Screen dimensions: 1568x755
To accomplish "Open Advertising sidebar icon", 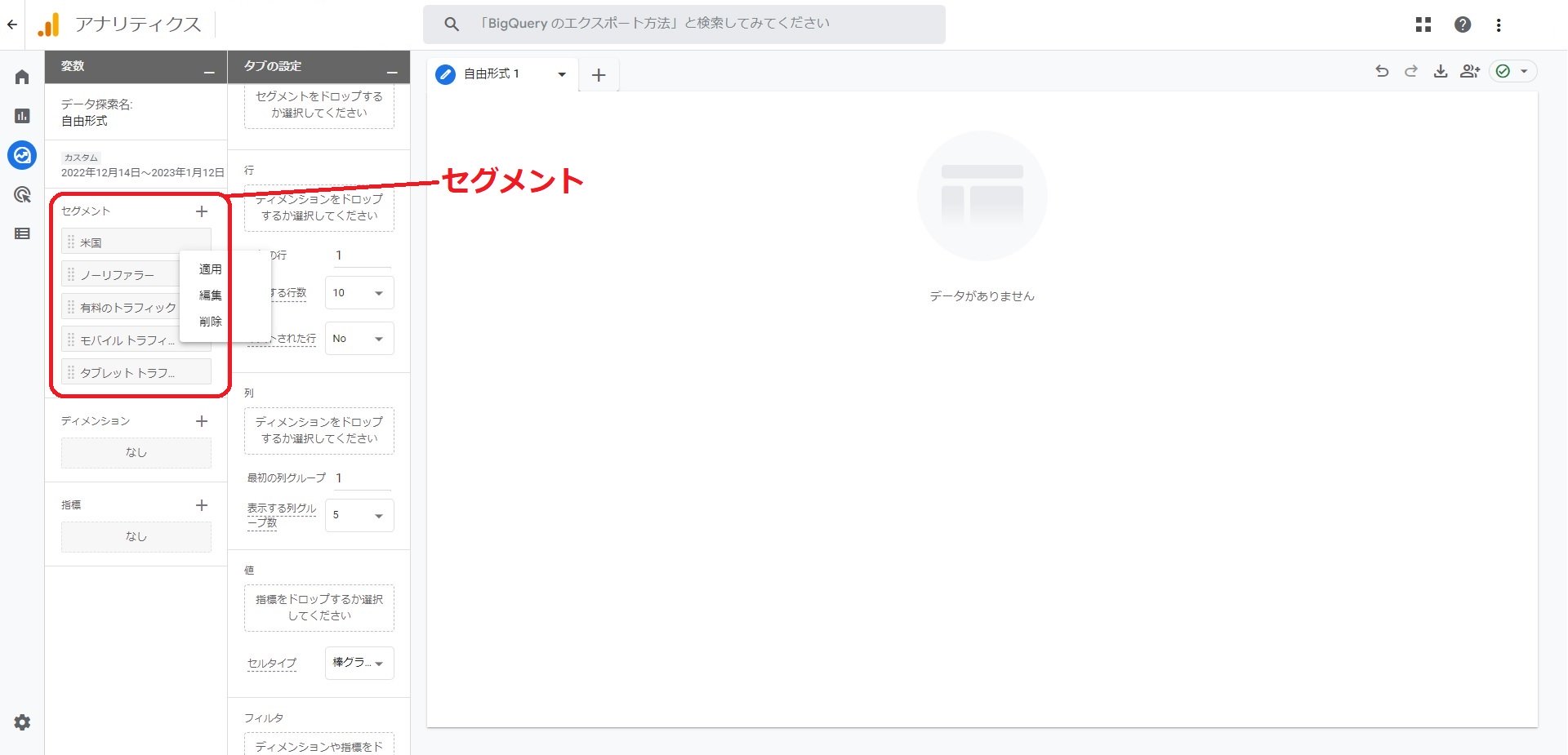I will click(x=22, y=194).
